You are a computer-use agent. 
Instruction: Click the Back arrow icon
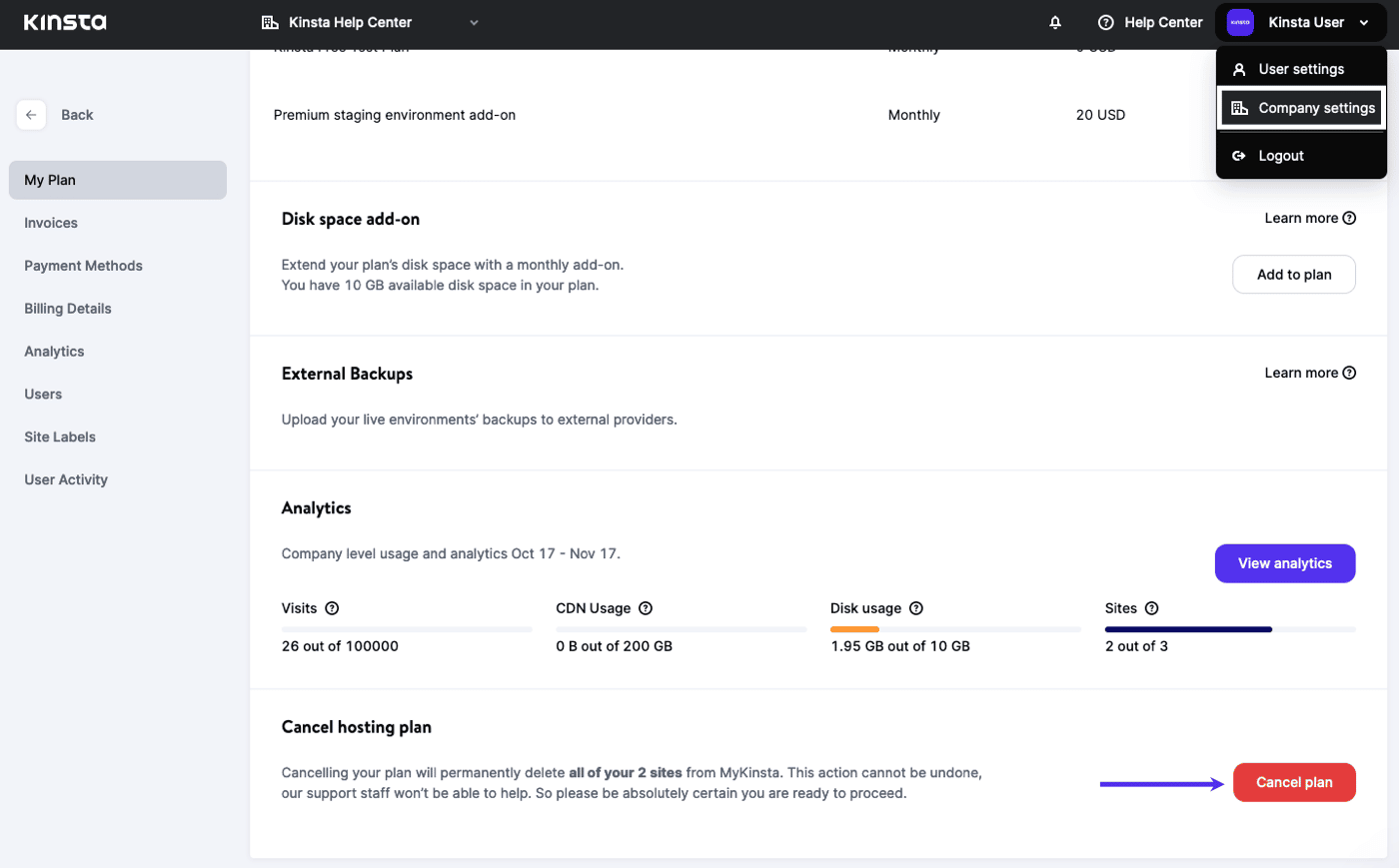[31, 115]
